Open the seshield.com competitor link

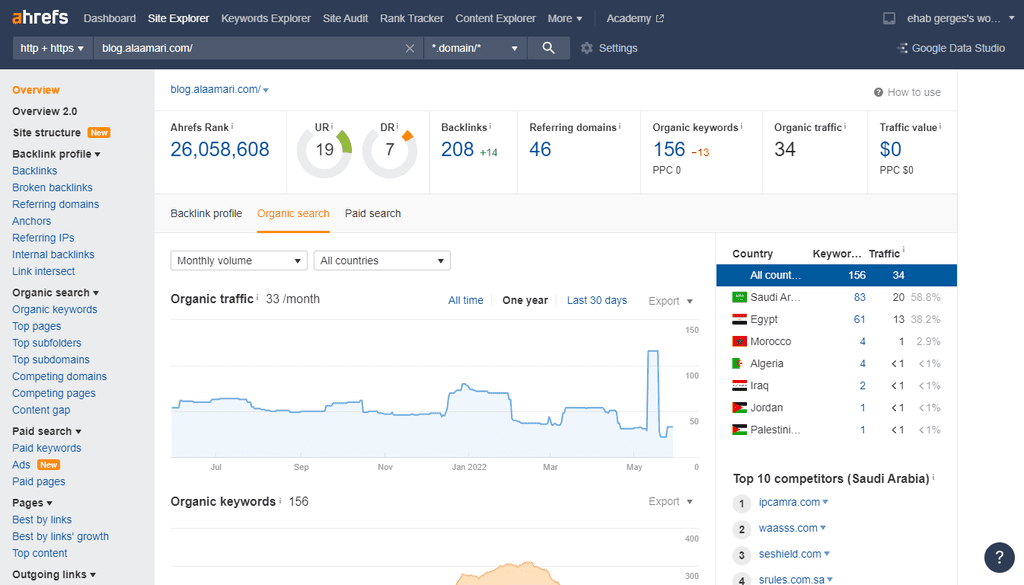(x=790, y=554)
